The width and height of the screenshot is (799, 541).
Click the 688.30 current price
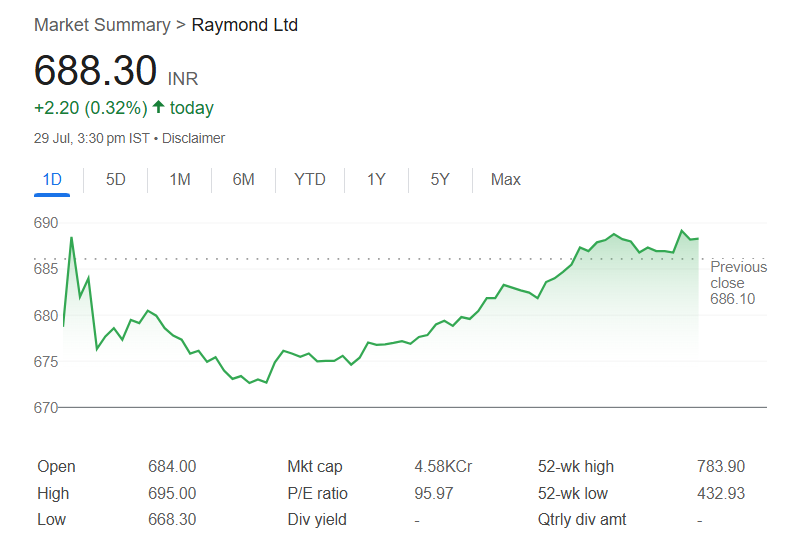pyautogui.click(x=95, y=70)
